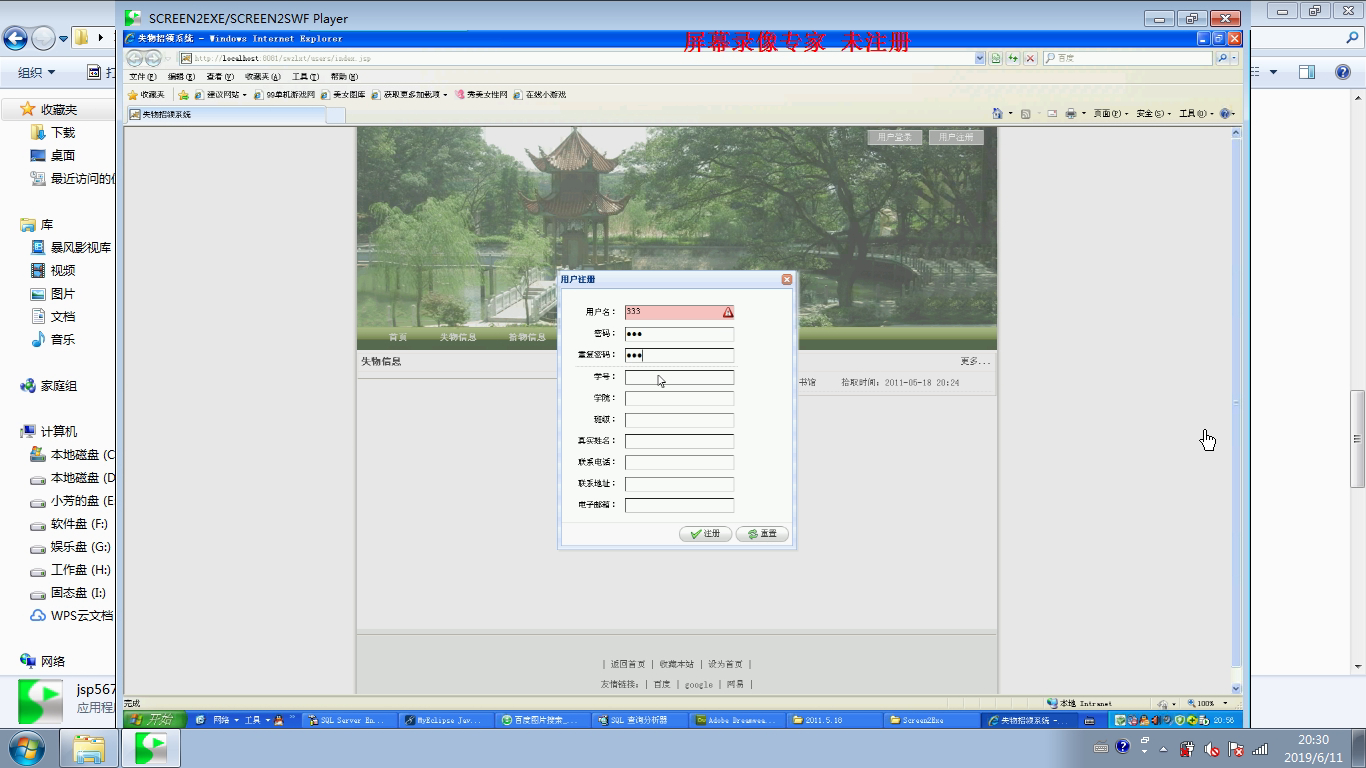Click the red warning icon in username field
Viewport: 1366px width, 768px height.
click(x=728, y=312)
